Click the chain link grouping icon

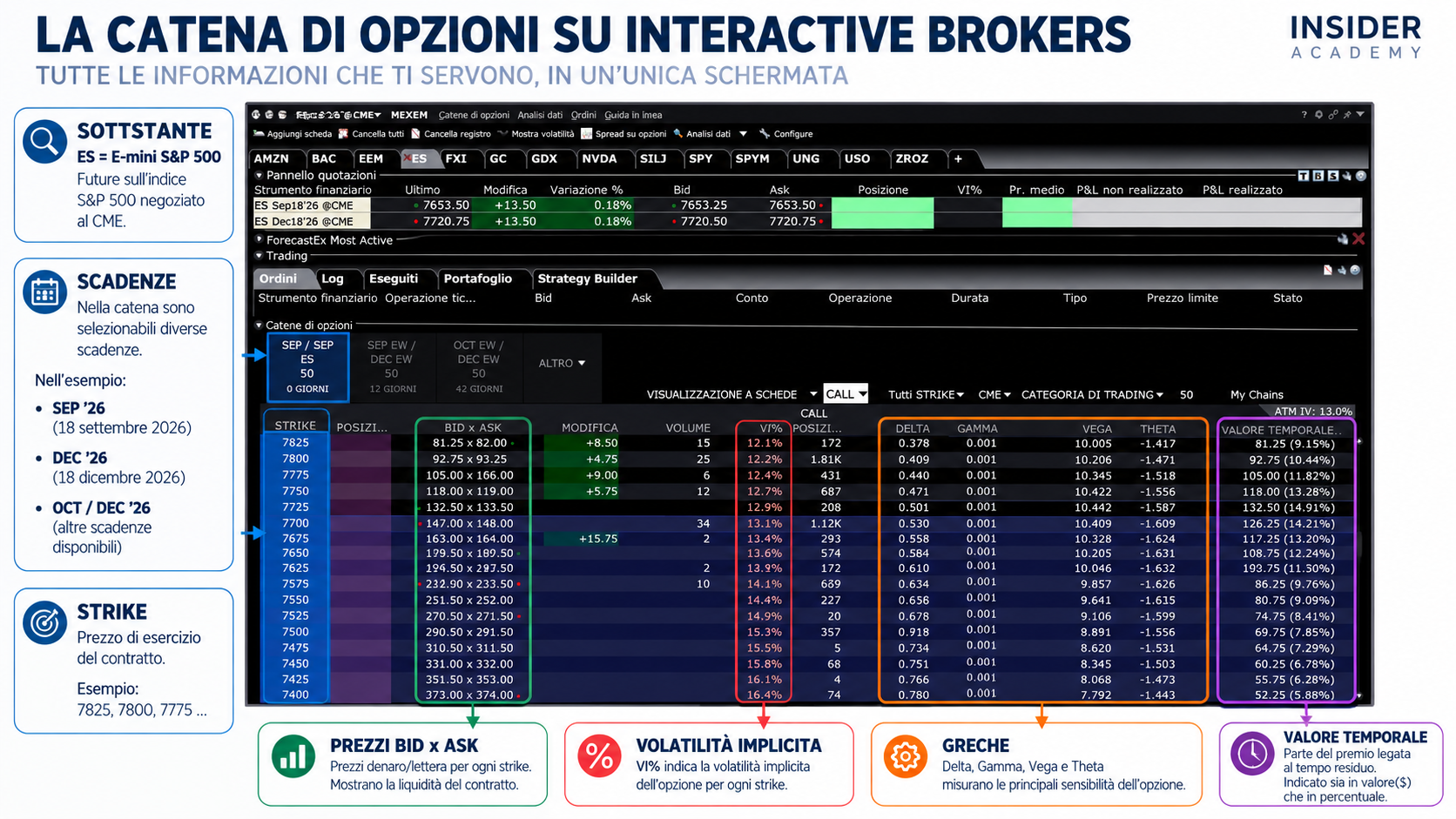[1332, 115]
